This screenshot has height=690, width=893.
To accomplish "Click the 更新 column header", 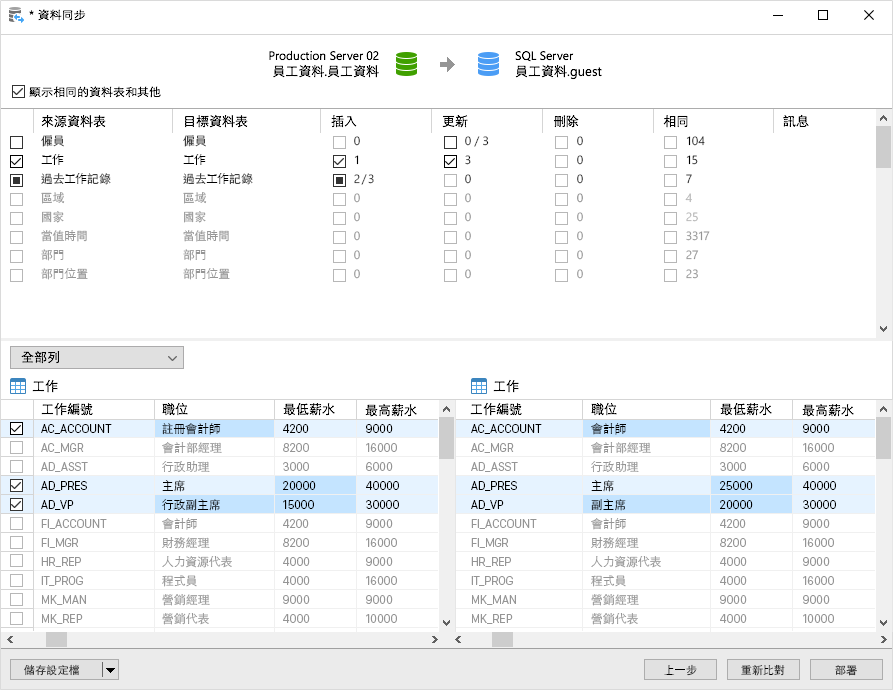I will tap(487, 121).
